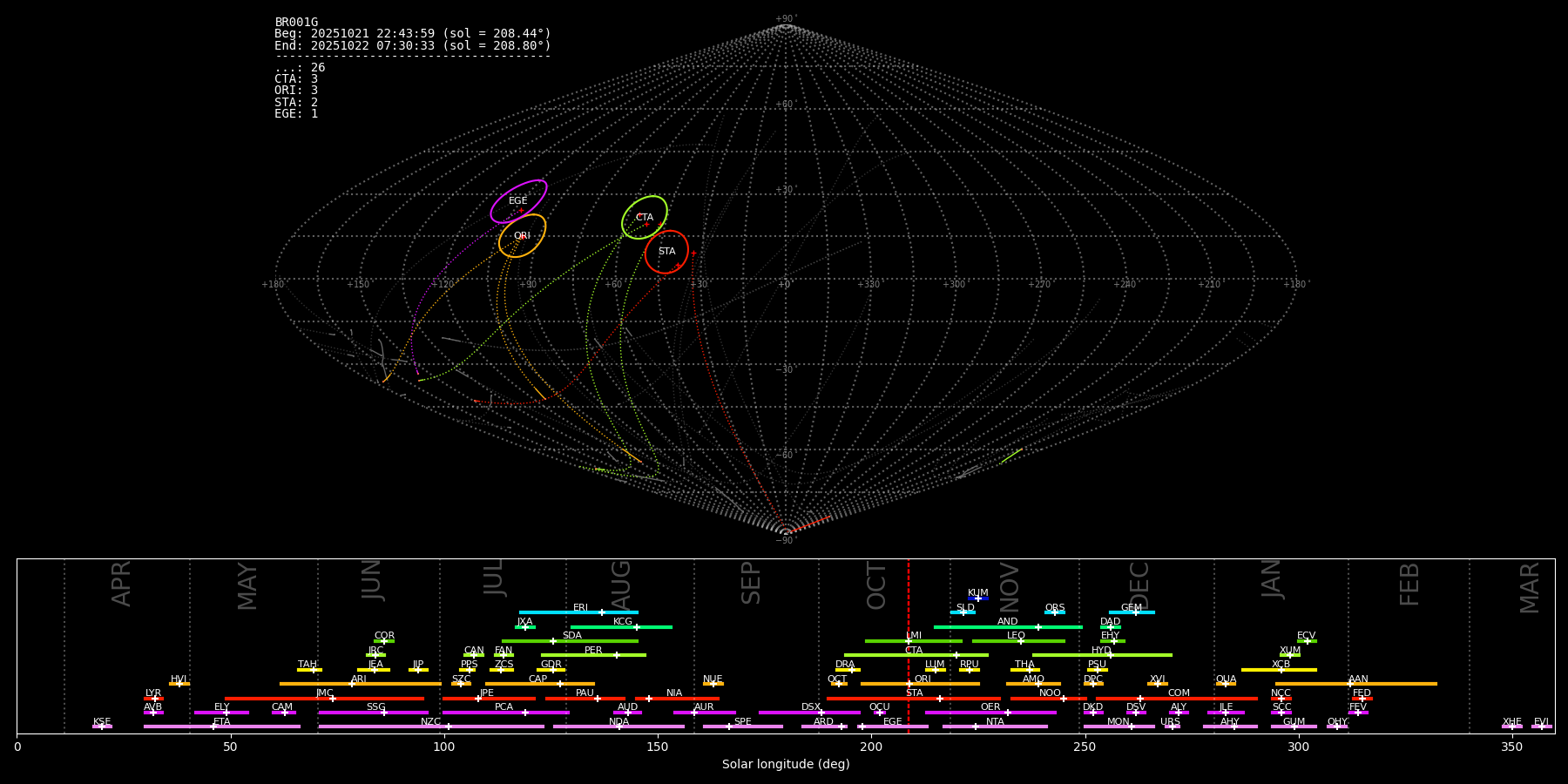The image size is (1568, 784).
Task: Click the +90° label at the map top
Action: [785, 18]
